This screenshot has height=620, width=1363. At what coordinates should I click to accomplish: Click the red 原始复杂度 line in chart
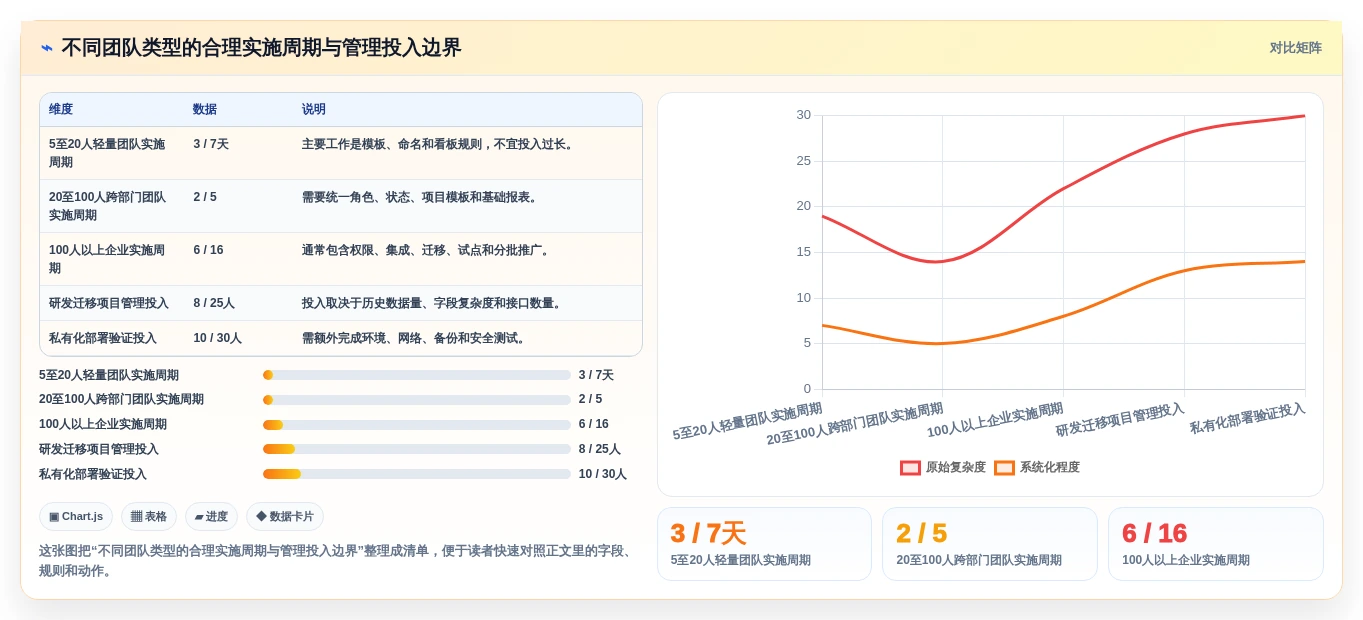click(x=1063, y=188)
